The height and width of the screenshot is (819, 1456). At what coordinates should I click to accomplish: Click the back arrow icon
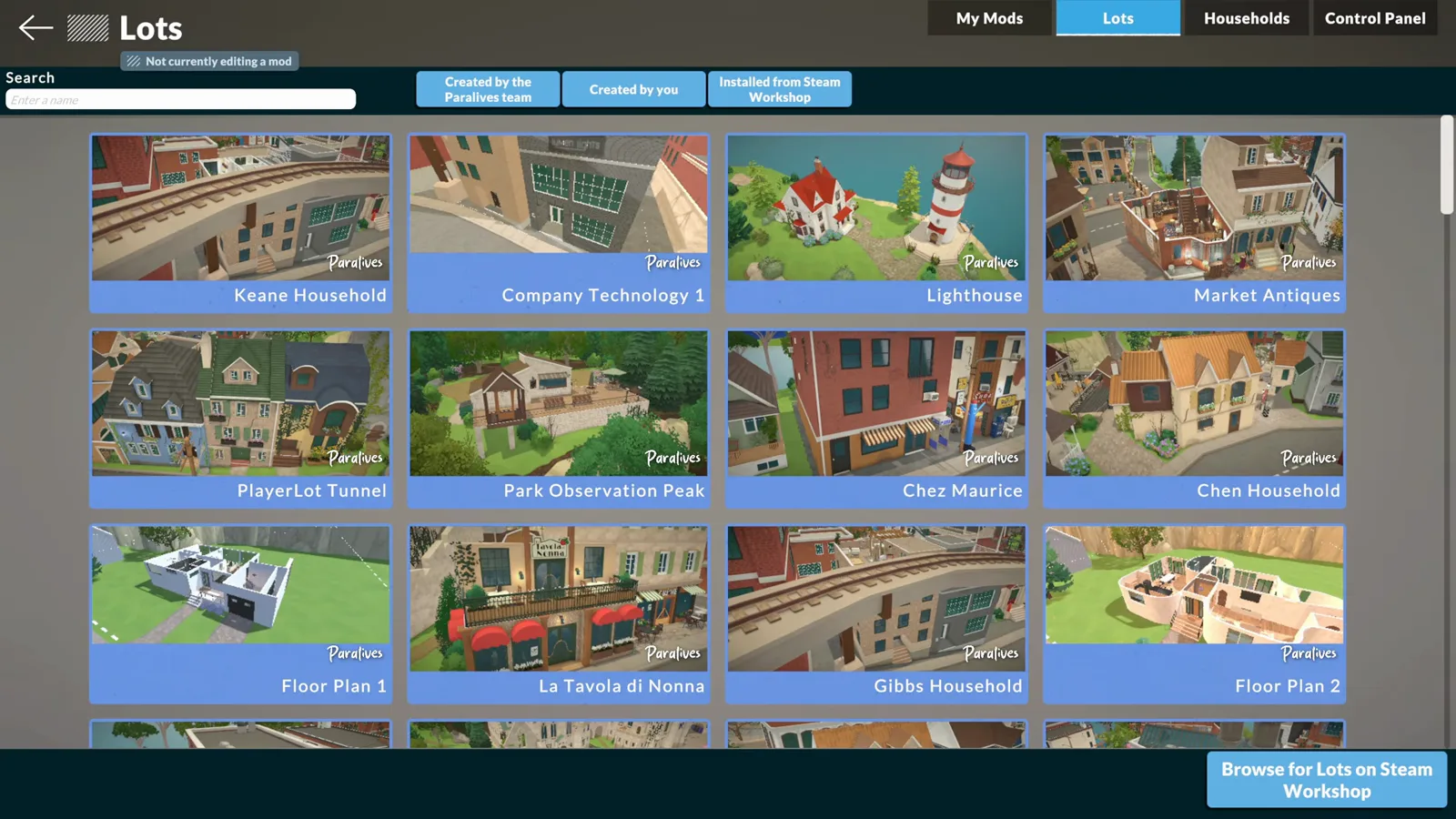point(35,27)
